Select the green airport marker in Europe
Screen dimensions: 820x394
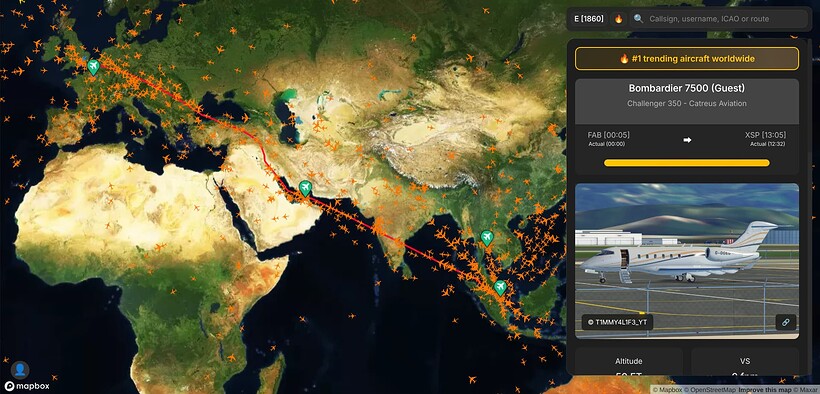[94, 66]
